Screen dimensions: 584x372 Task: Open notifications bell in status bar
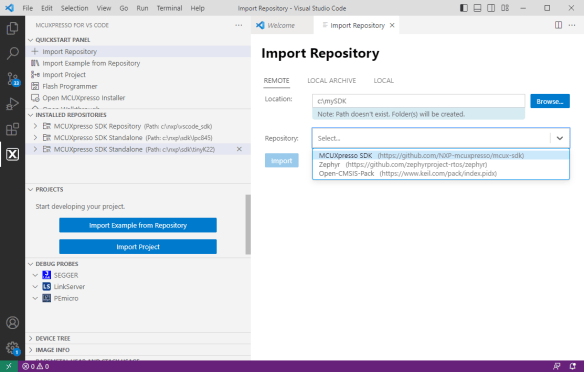click(x=572, y=366)
